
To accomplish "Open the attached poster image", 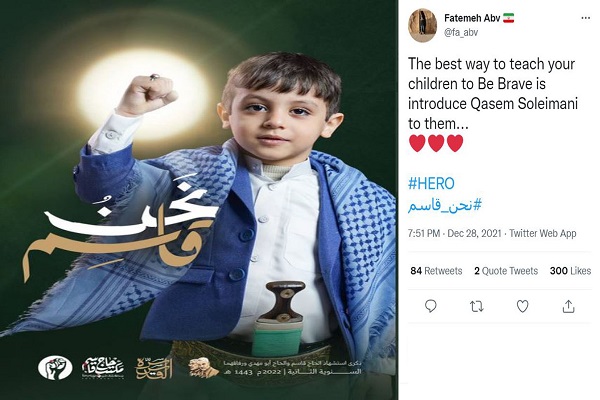I will [x=199, y=200].
